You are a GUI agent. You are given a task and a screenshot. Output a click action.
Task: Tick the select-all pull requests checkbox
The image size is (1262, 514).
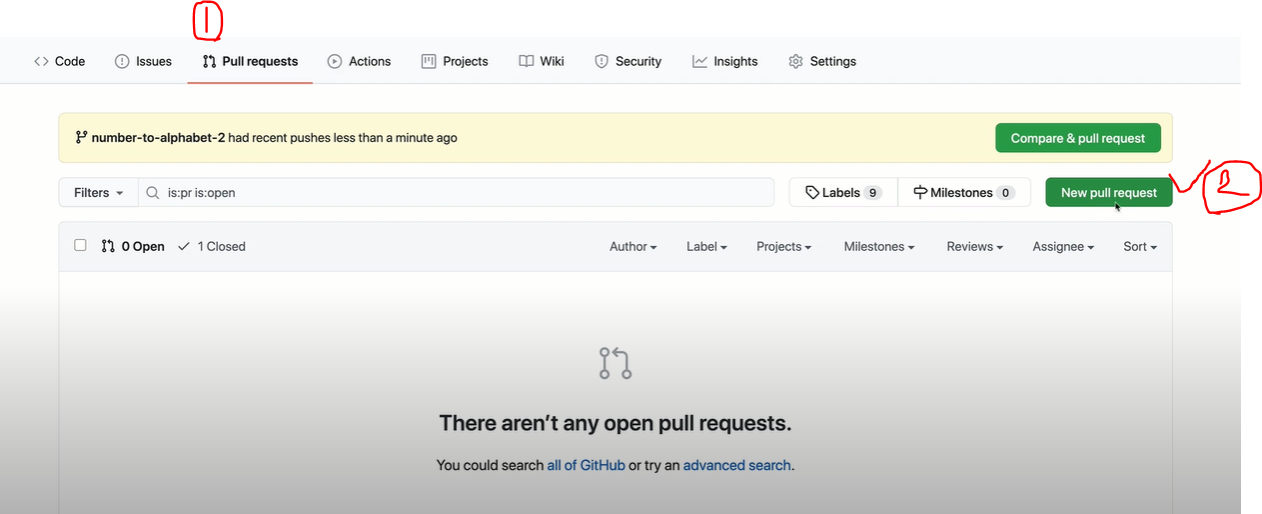[x=81, y=245]
